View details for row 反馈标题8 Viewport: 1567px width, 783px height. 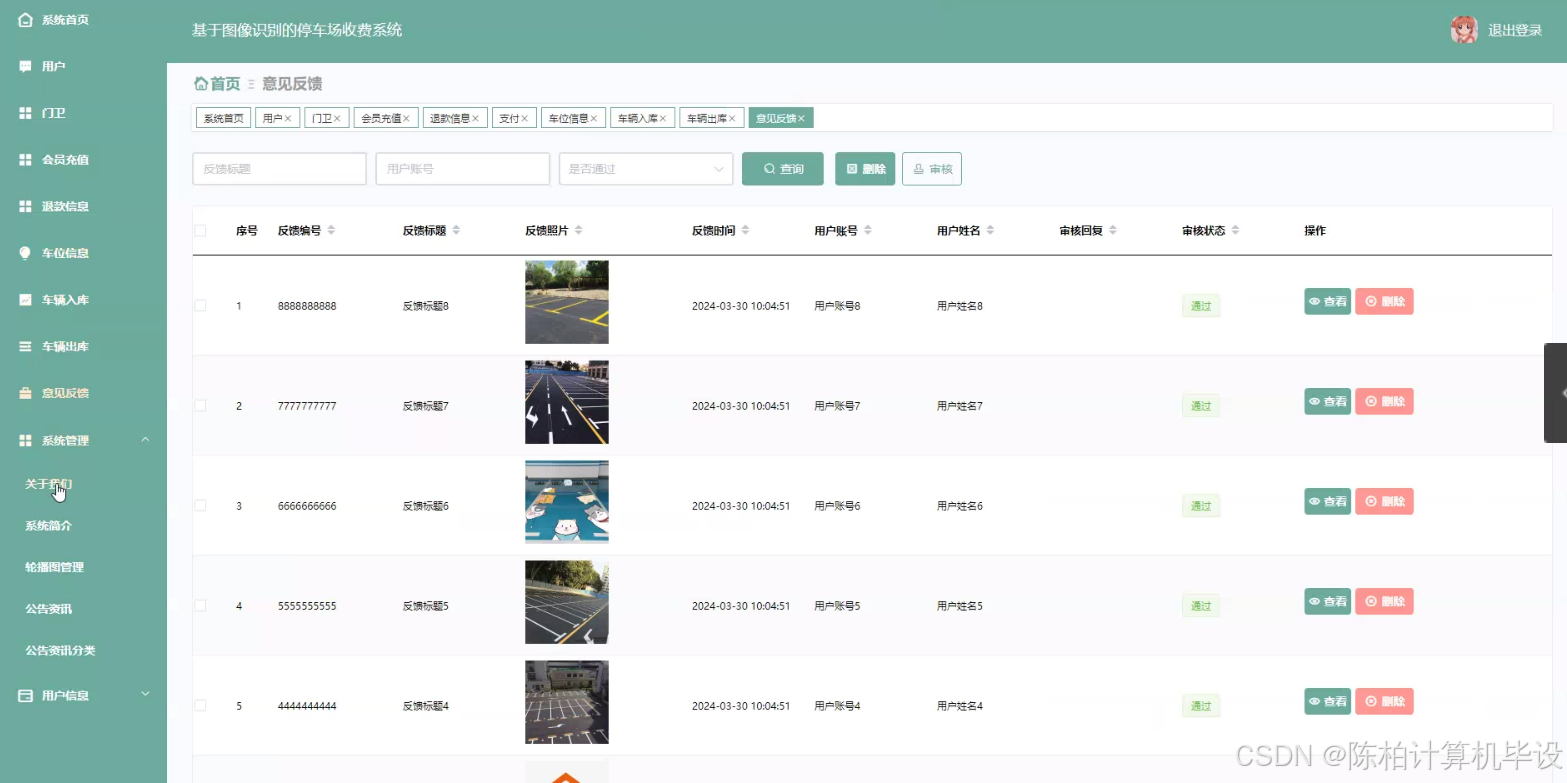(x=1327, y=301)
